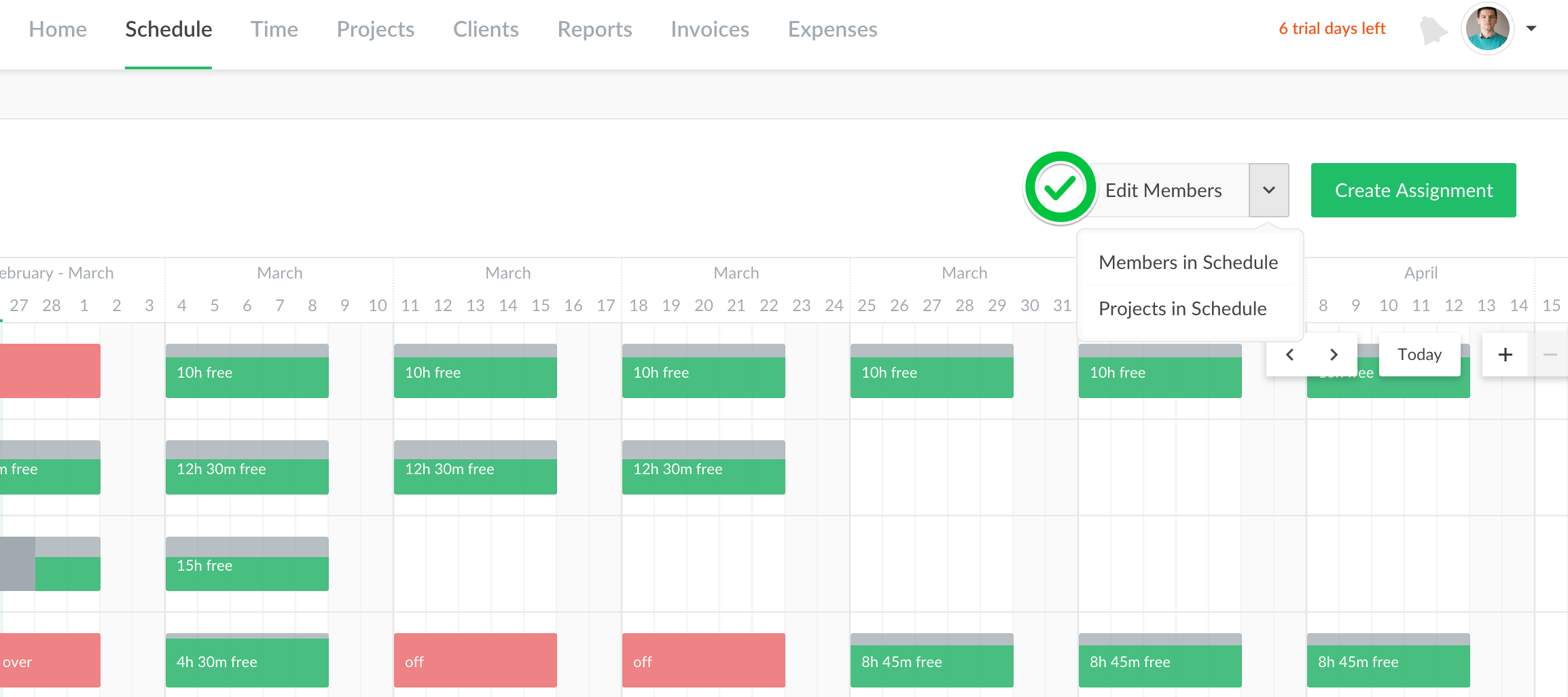Zoom in with the plus icon
The width and height of the screenshot is (1568, 697).
(1505, 355)
